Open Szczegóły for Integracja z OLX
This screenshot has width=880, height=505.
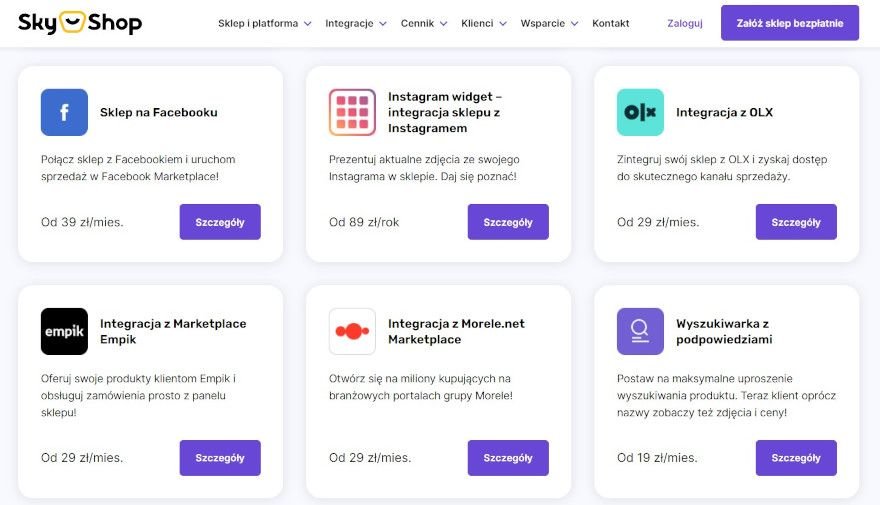(796, 222)
